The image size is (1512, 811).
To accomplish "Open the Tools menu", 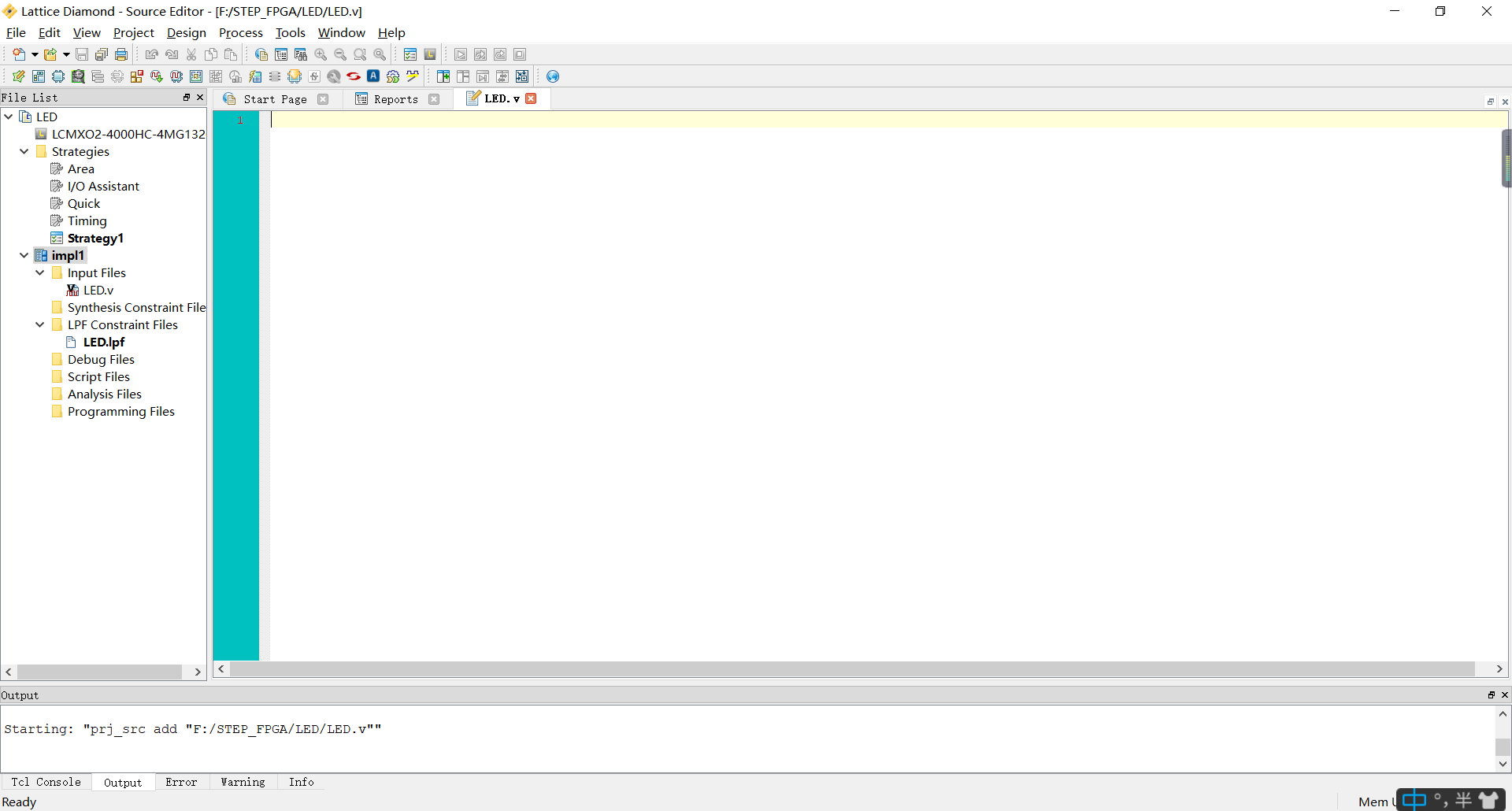I will pyautogui.click(x=290, y=33).
